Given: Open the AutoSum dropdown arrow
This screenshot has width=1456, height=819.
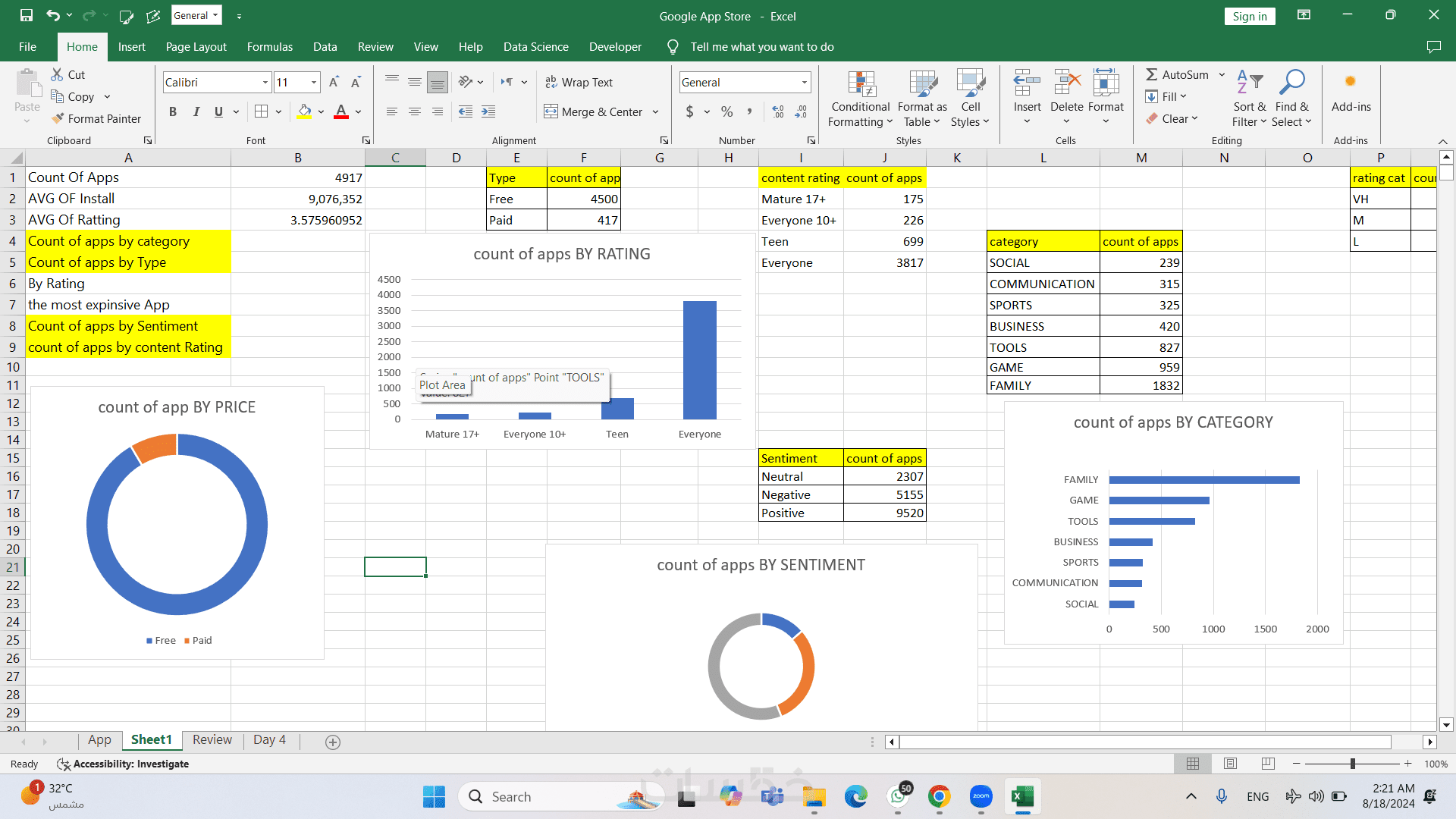Looking at the screenshot, I should pyautogui.click(x=1222, y=74).
